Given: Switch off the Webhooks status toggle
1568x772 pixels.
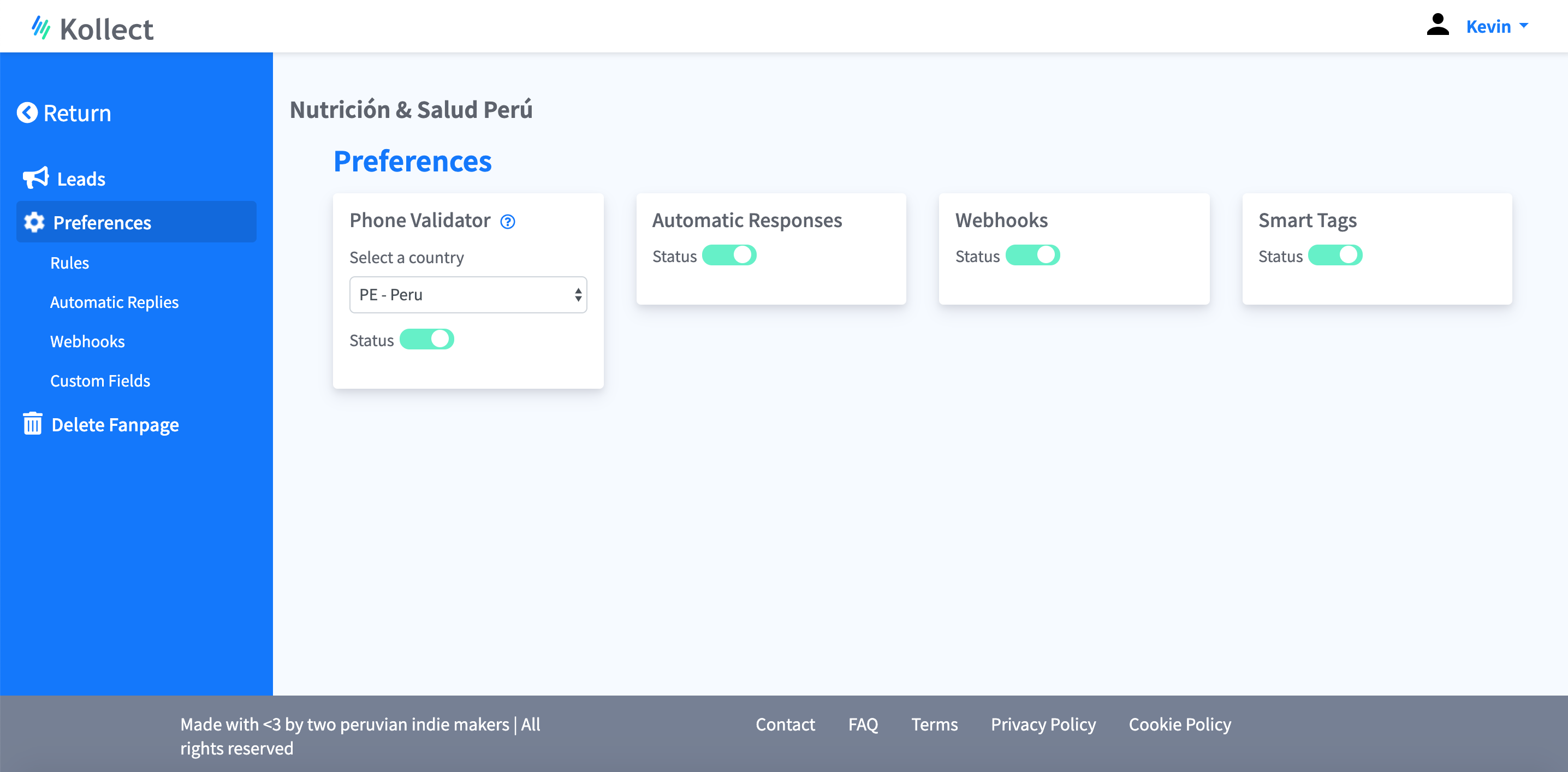Looking at the screenshot, I should point(1032,255).
